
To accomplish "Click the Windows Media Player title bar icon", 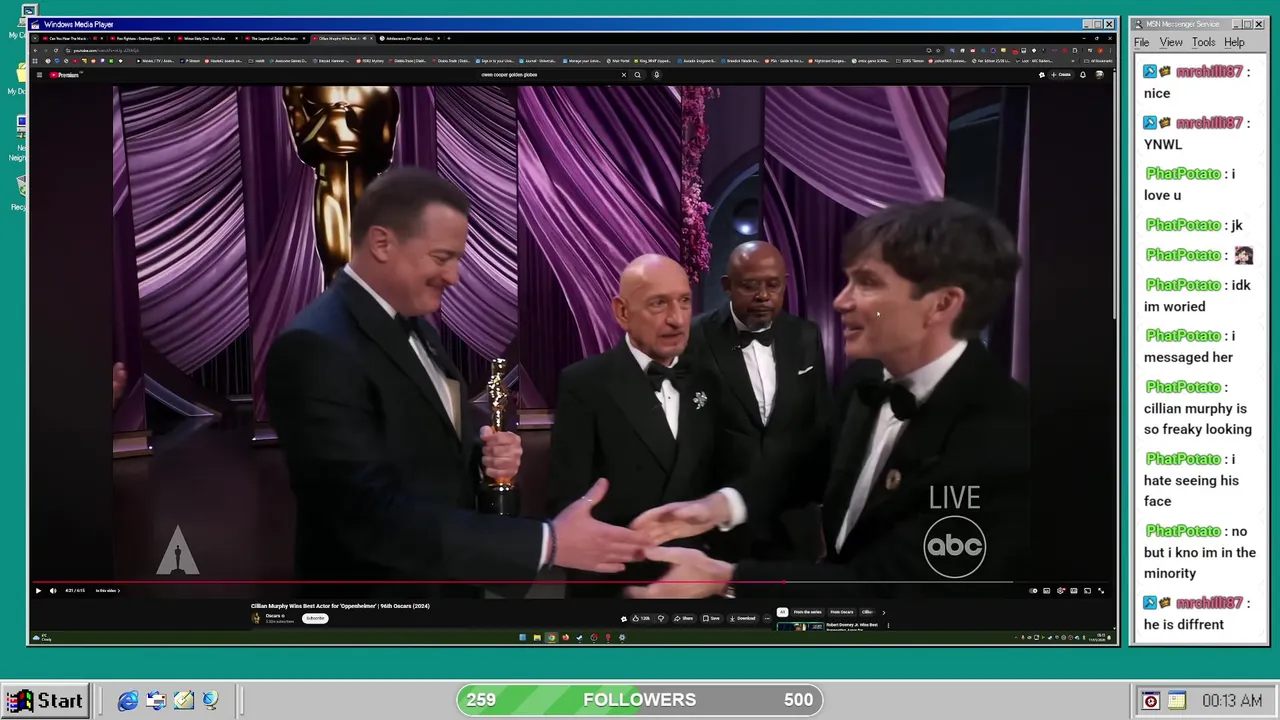I will point(36,24).
